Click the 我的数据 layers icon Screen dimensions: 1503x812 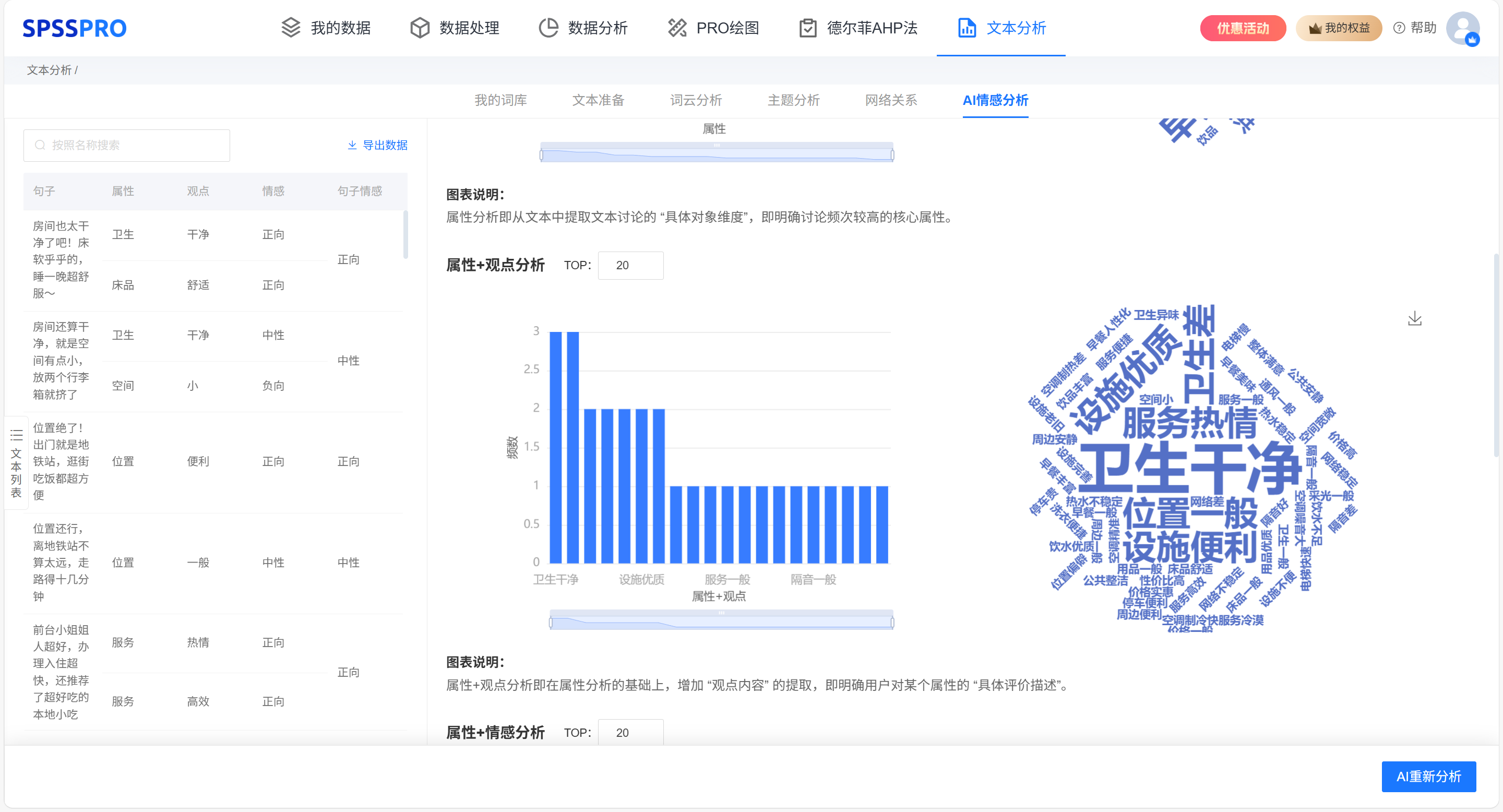click(x=291, y=28)
